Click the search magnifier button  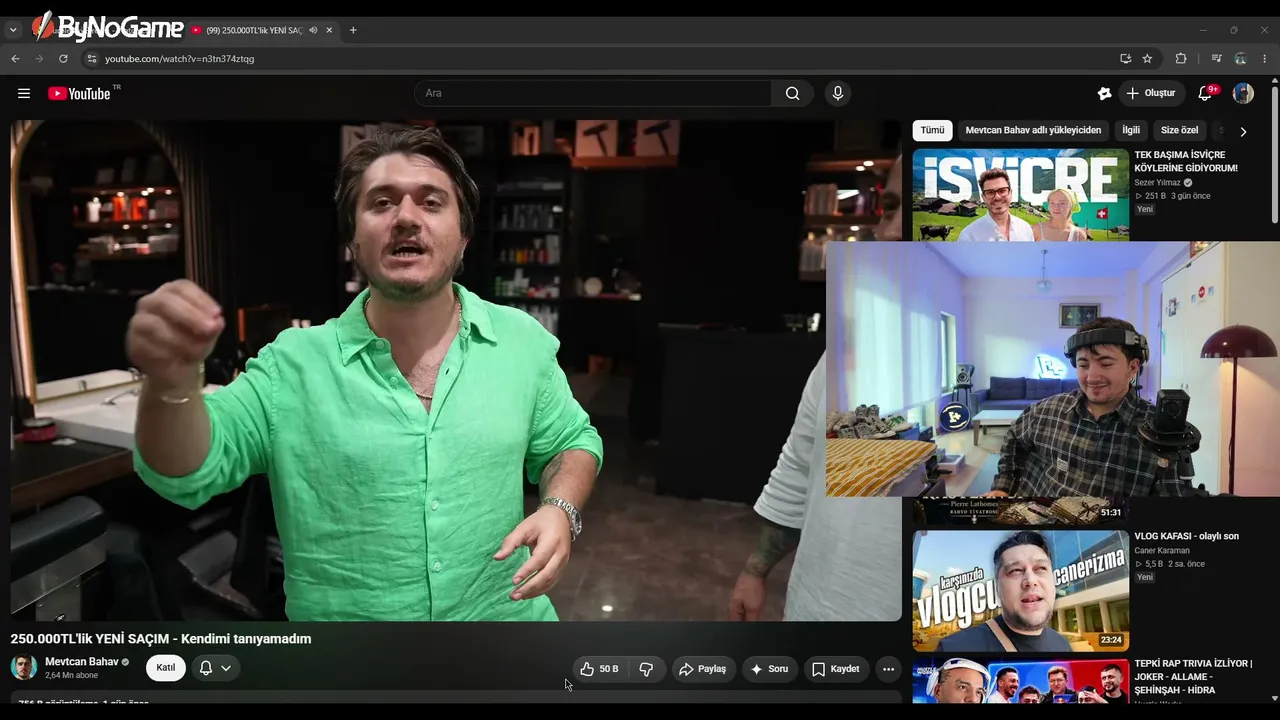point(792,93)
